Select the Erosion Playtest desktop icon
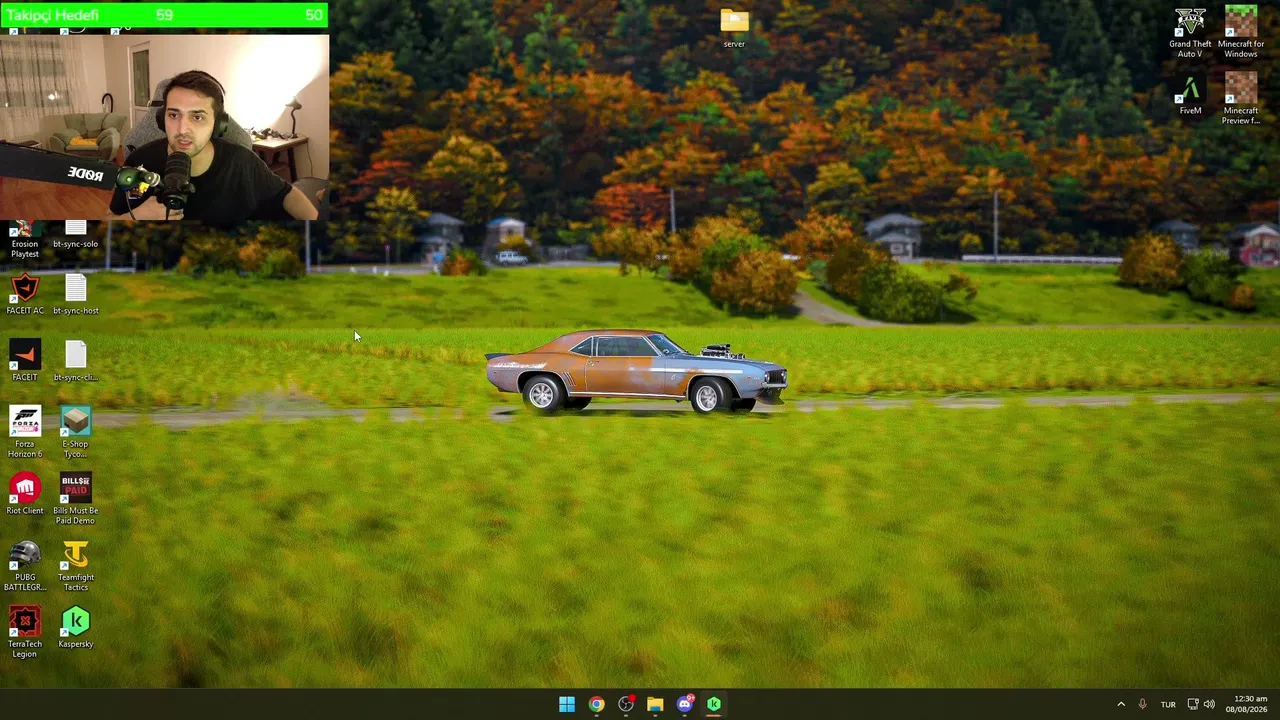 pos(25,239)
